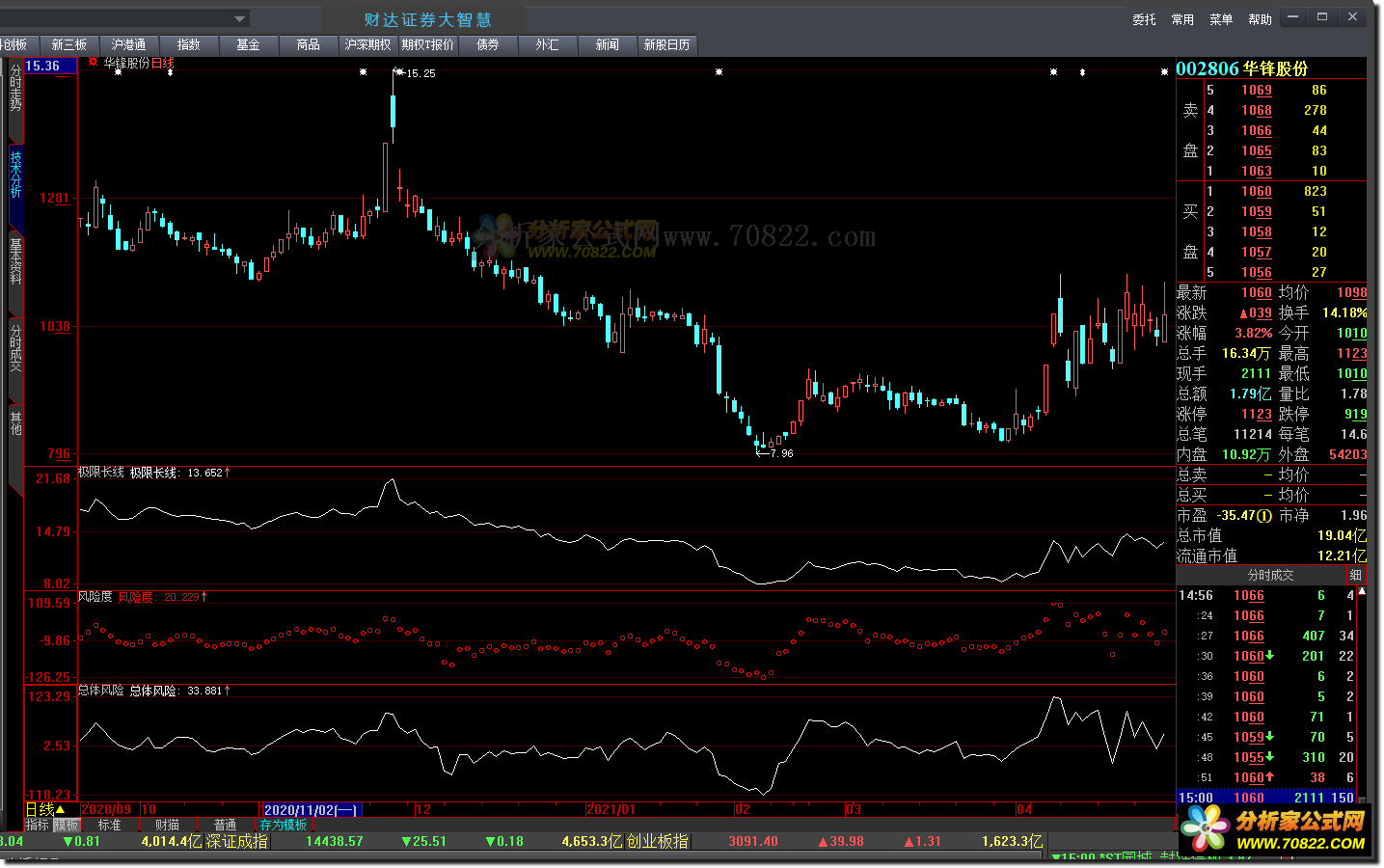The height and width of the screenshot is (868, 1384).
Task: Click the 14.18% turnover rate value
Action: (1344, 312)
